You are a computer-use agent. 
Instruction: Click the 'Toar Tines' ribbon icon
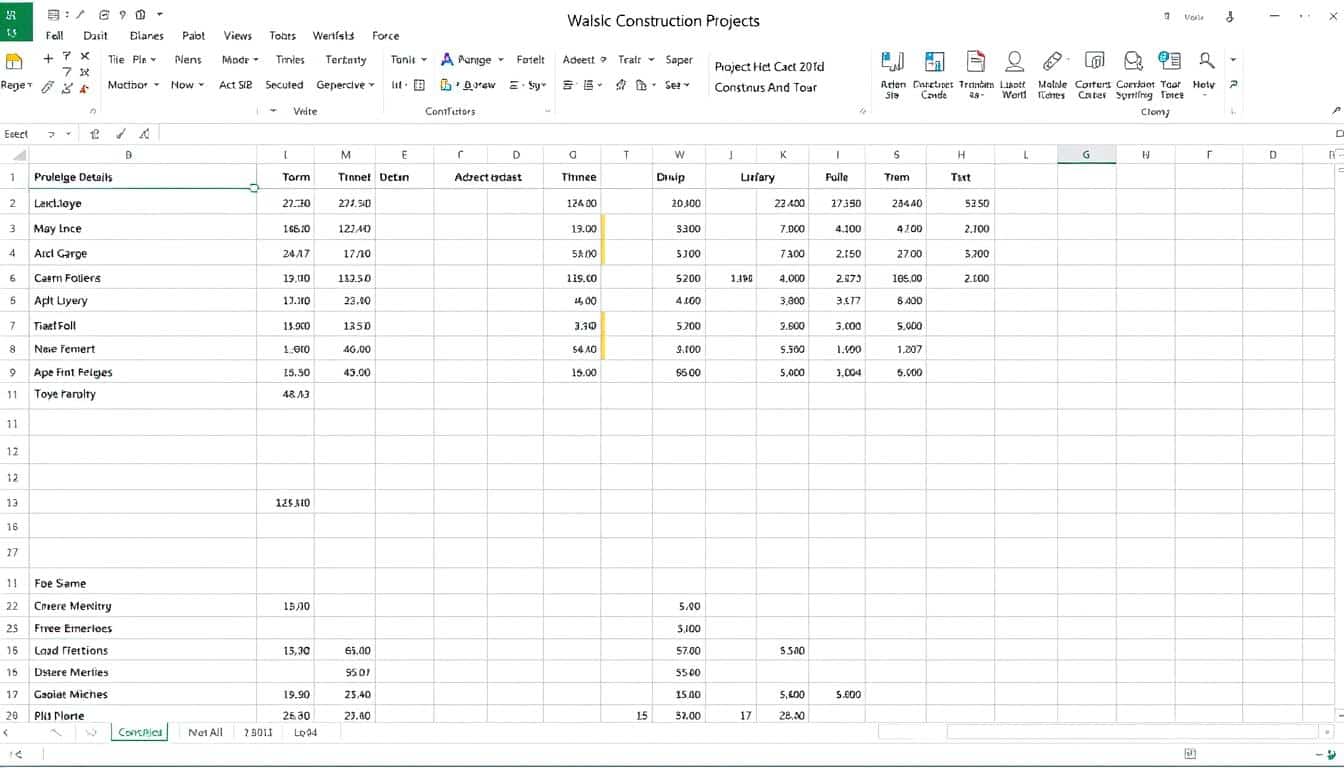(1169, 63)
